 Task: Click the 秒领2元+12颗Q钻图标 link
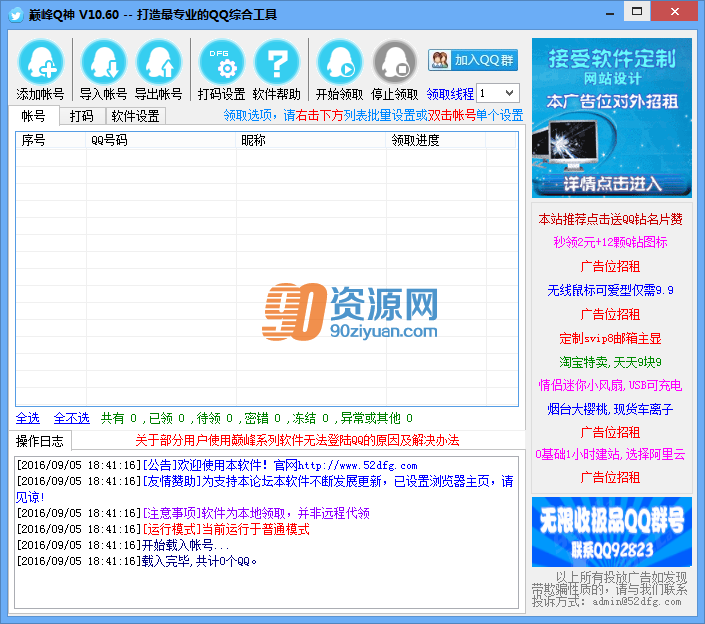coord(611,242)
